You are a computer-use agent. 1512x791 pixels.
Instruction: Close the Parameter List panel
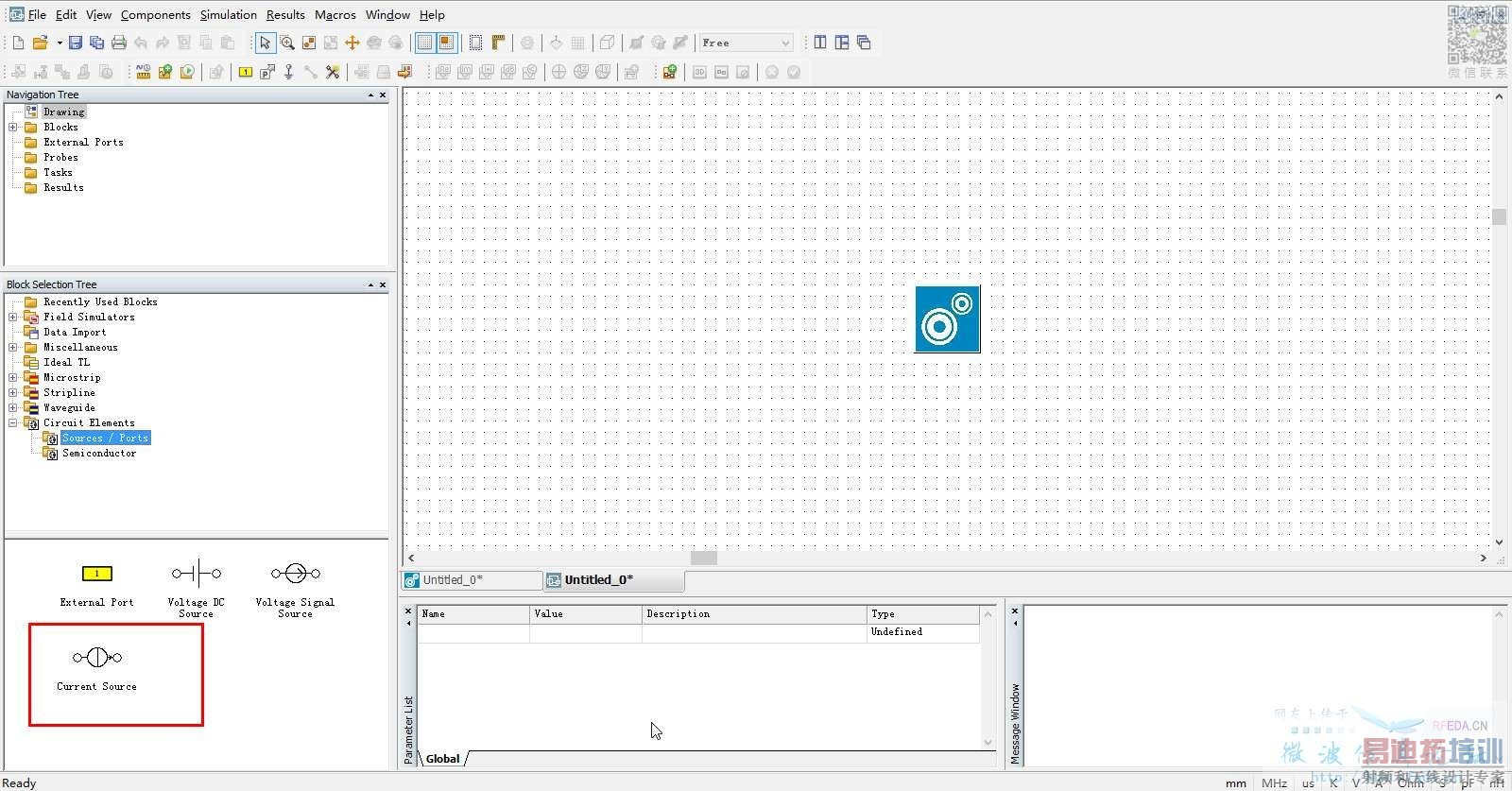tap(408, 611)
